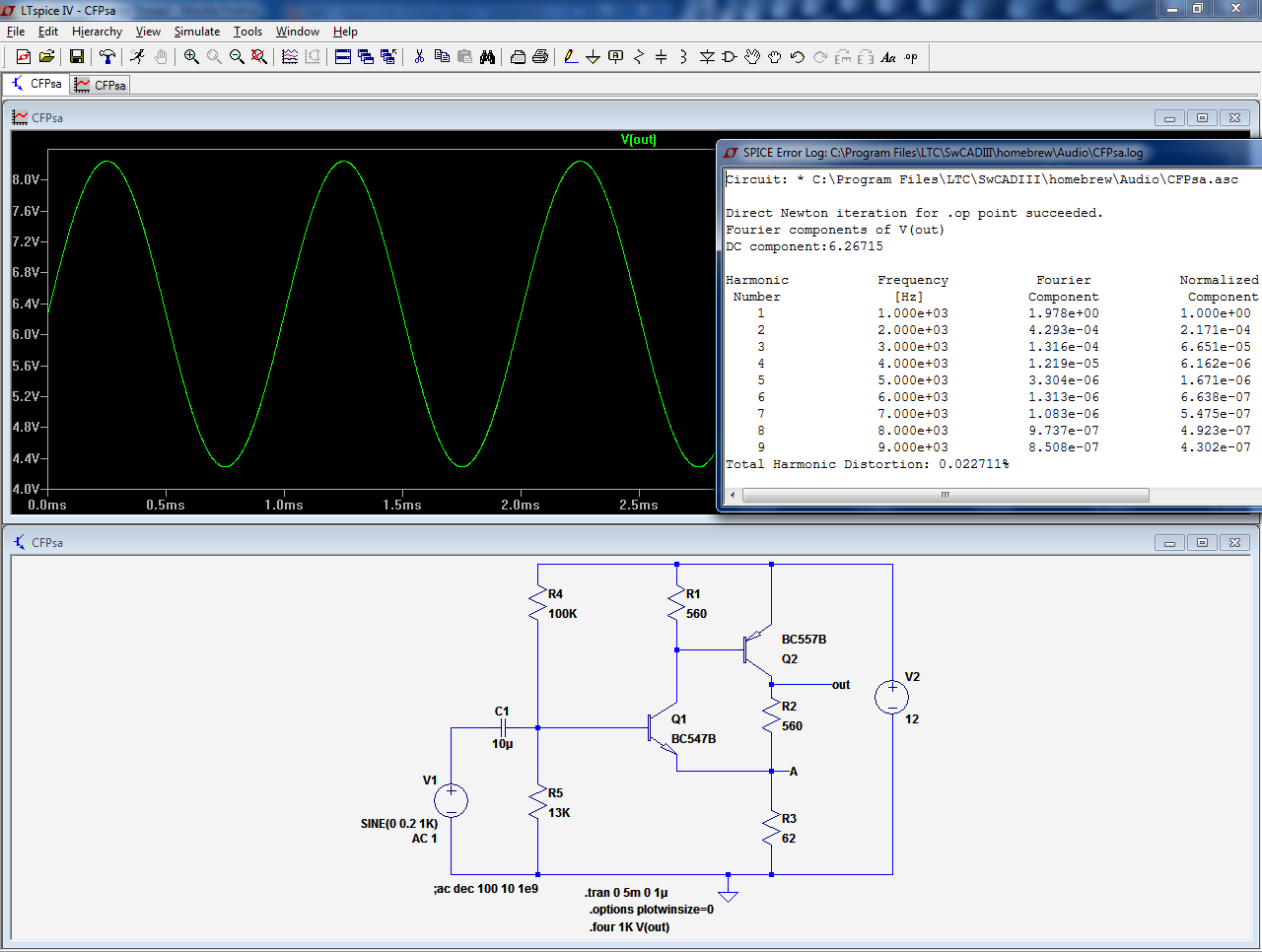The height and width of the screenshot is (952, 1262).
Task: Click the 'out' net label
Action: click(x=841, y=685)
